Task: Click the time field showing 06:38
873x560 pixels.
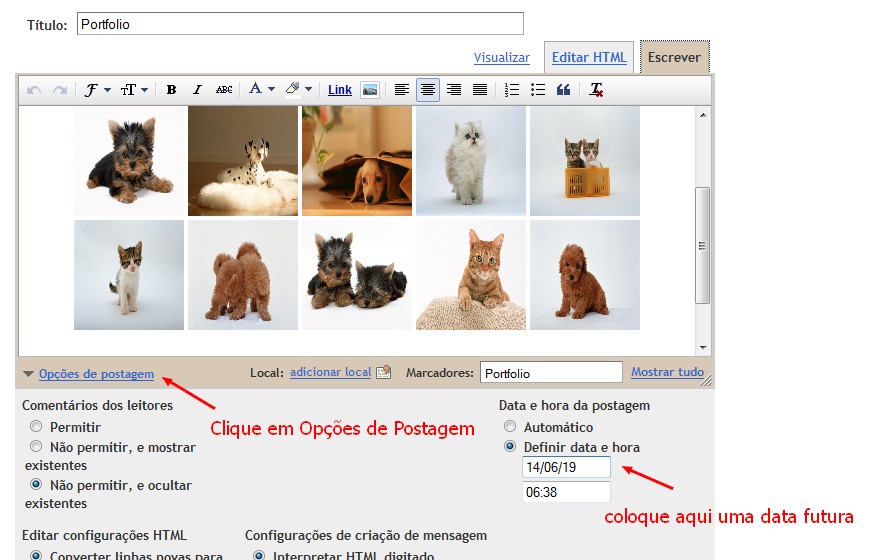Action: click(x=566, y=492)
